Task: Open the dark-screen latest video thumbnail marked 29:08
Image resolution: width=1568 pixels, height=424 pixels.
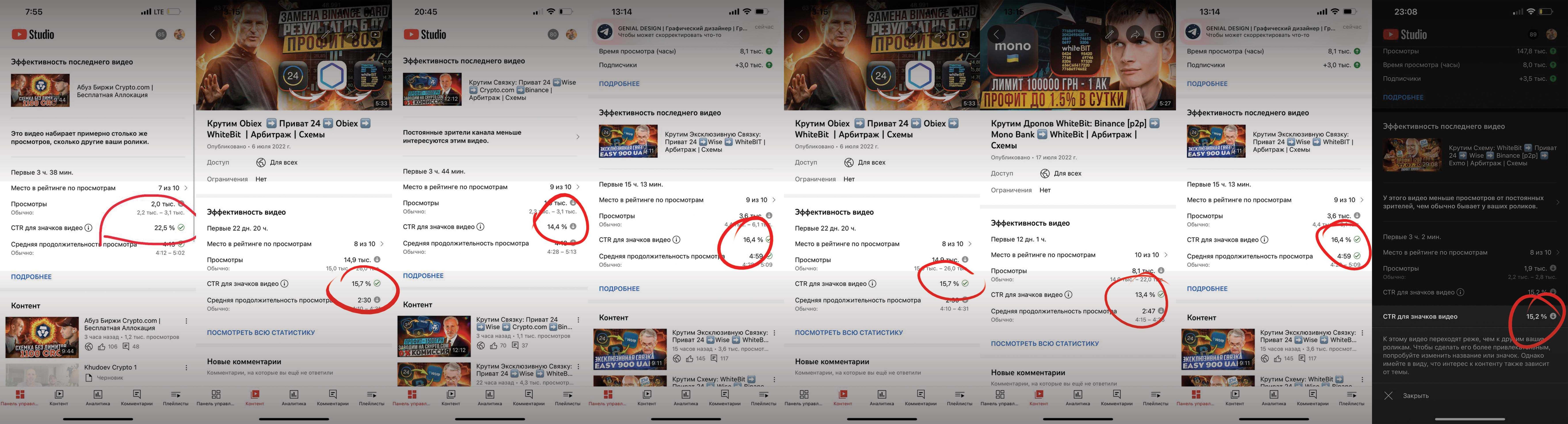Action: pos(1412,155)
